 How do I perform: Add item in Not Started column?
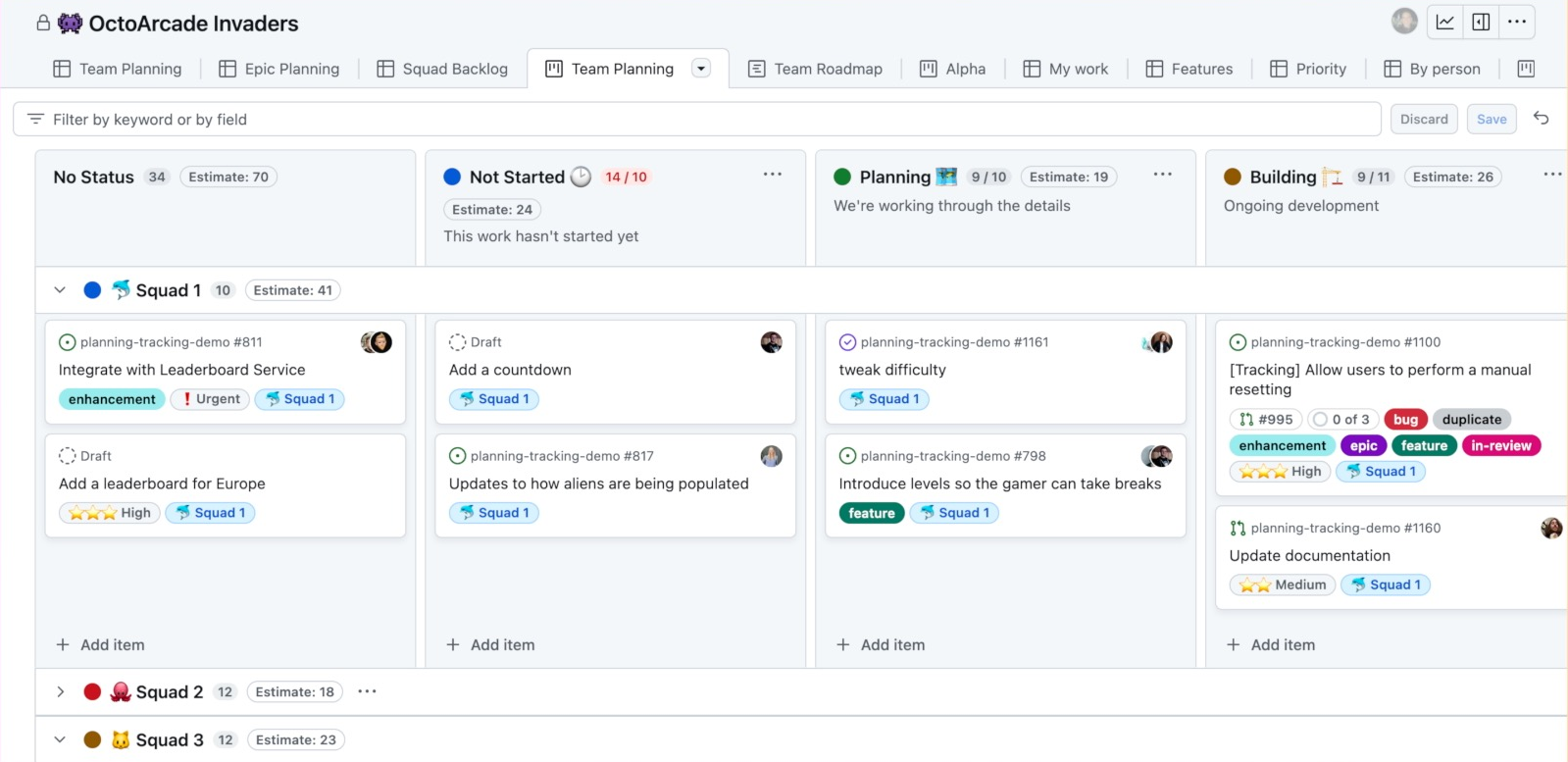pyautogui.click(x=491, y=644)
